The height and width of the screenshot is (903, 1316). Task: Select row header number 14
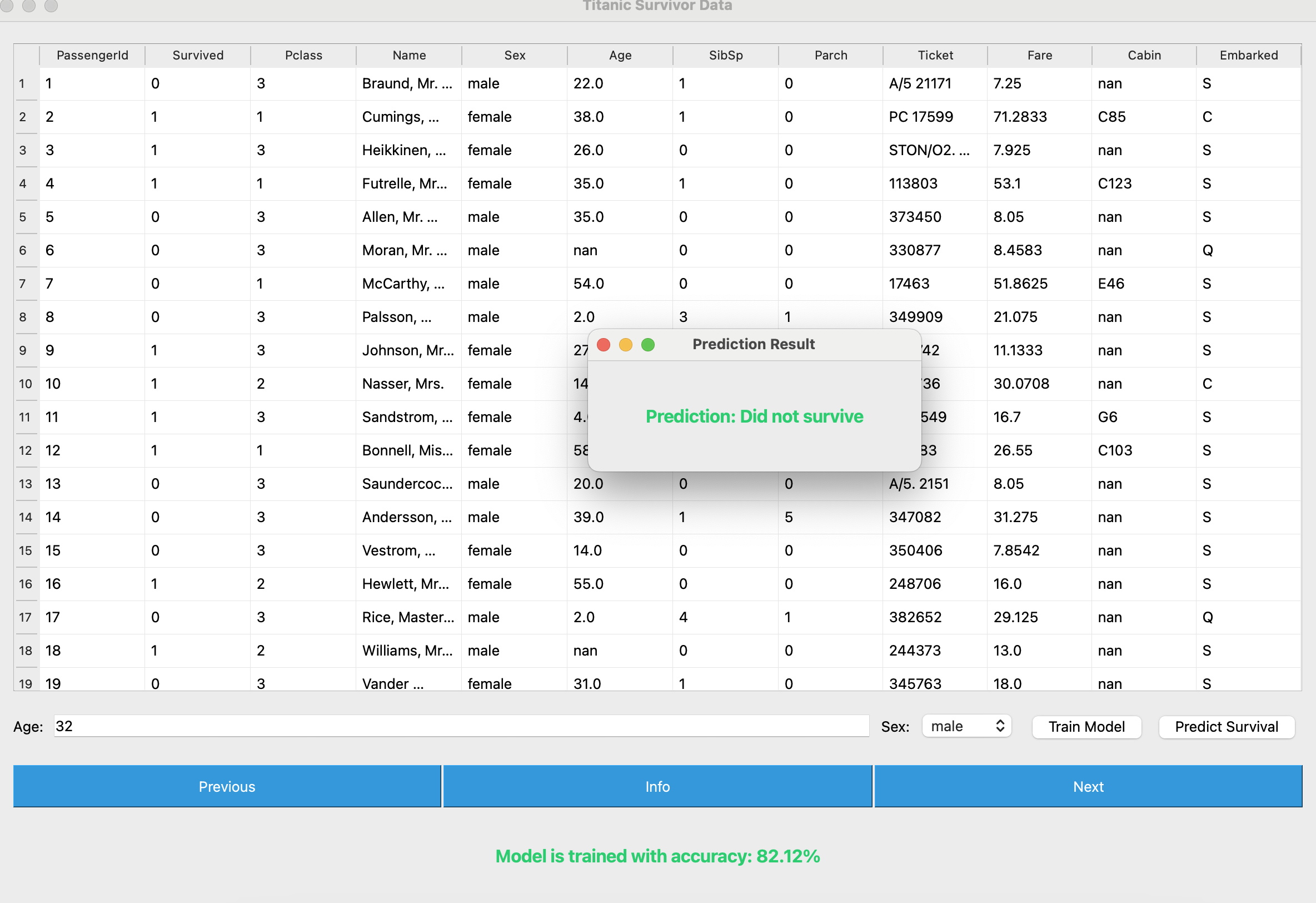[26, 517]
